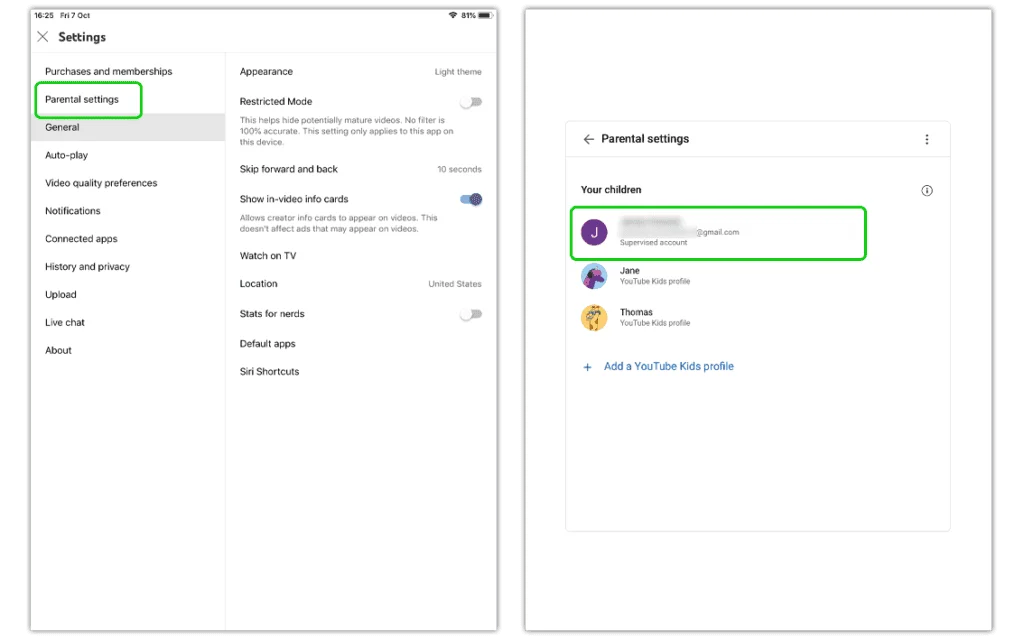Click the 16:25 clock in status bar

point(44,15)
